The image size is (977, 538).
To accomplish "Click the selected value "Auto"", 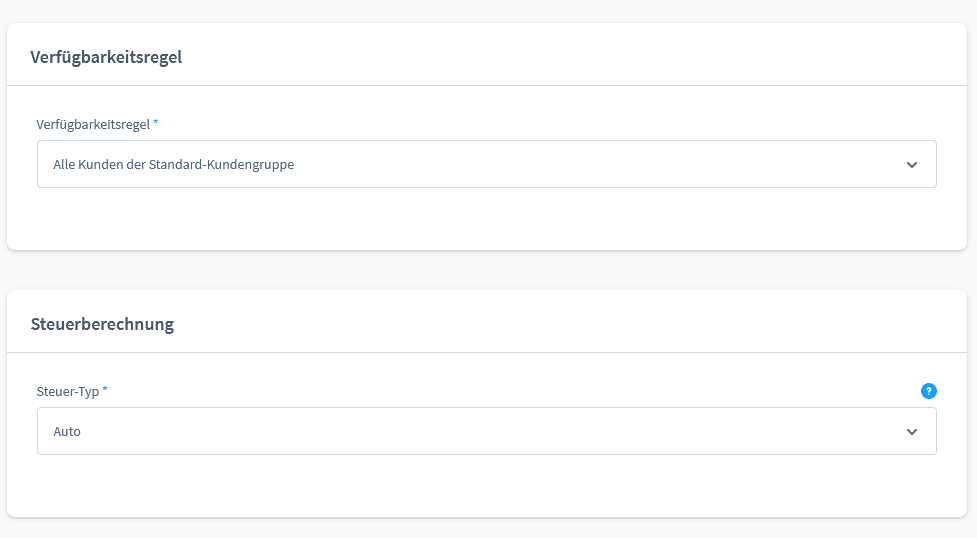I will click(67, 432).
